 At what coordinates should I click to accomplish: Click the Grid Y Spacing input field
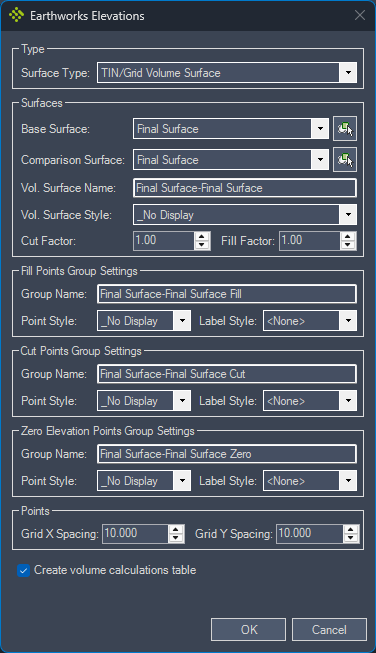click(x=309, y=533)
